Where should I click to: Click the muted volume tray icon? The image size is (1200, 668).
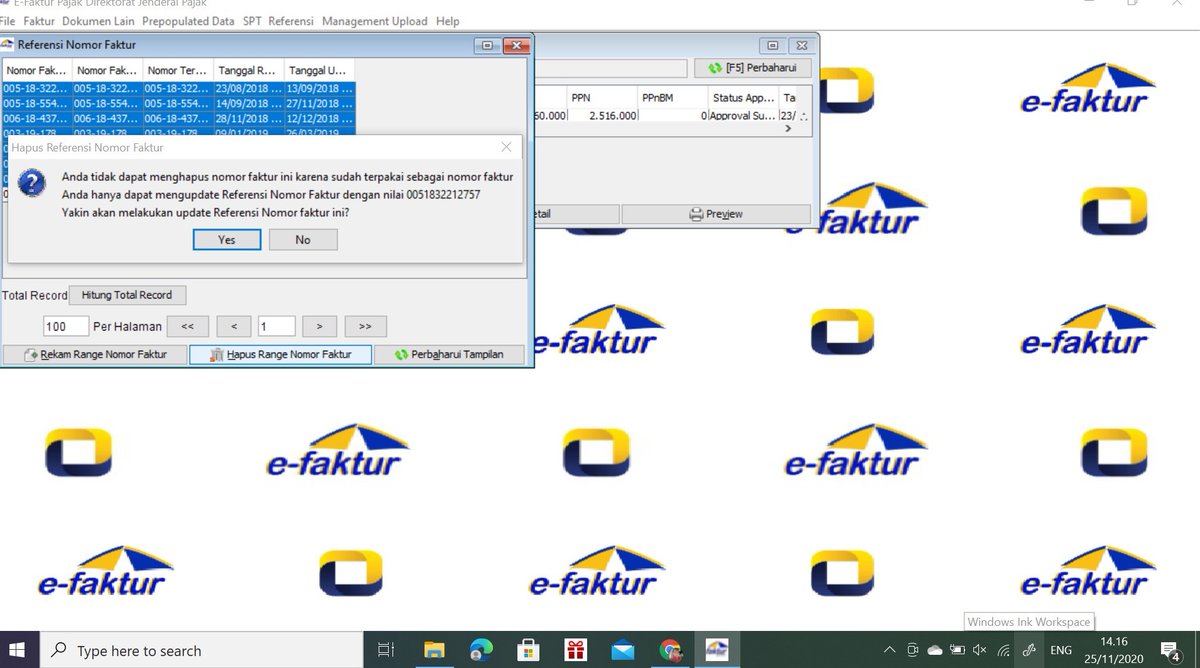click(981, 650)
